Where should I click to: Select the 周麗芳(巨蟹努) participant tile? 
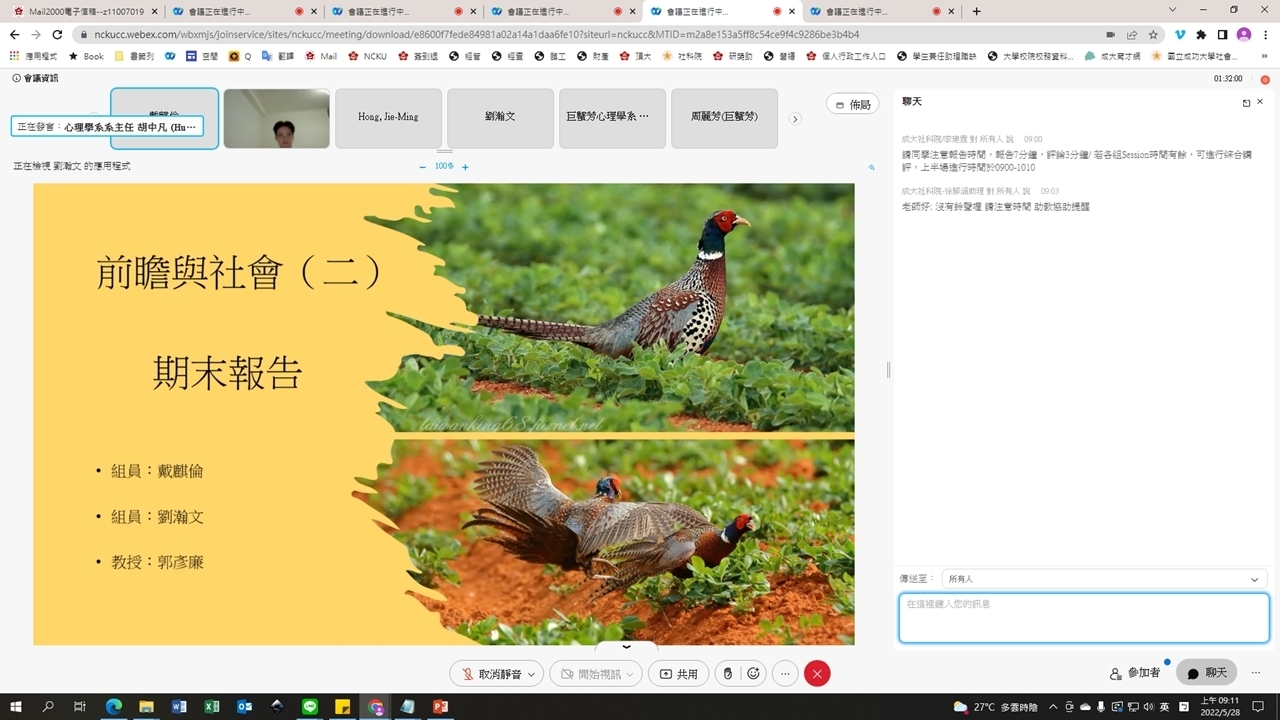724,118
